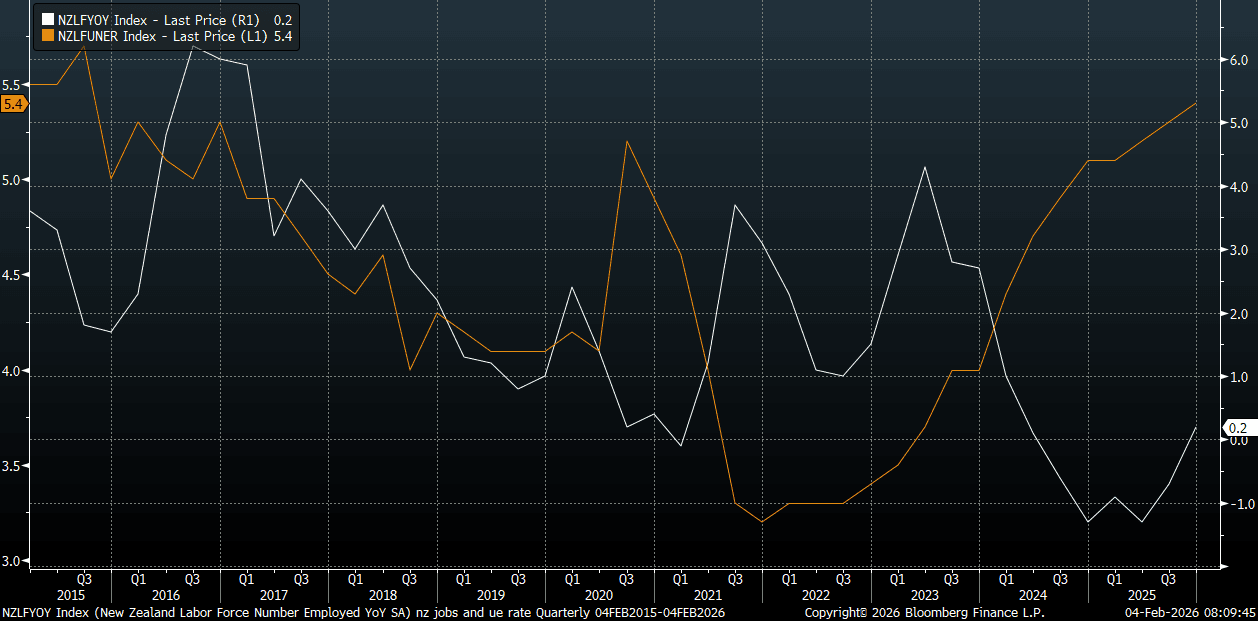1258x621 pixels.
Task: Open the Bloomberg Finance L.P. copyright text
Action: 924,612
